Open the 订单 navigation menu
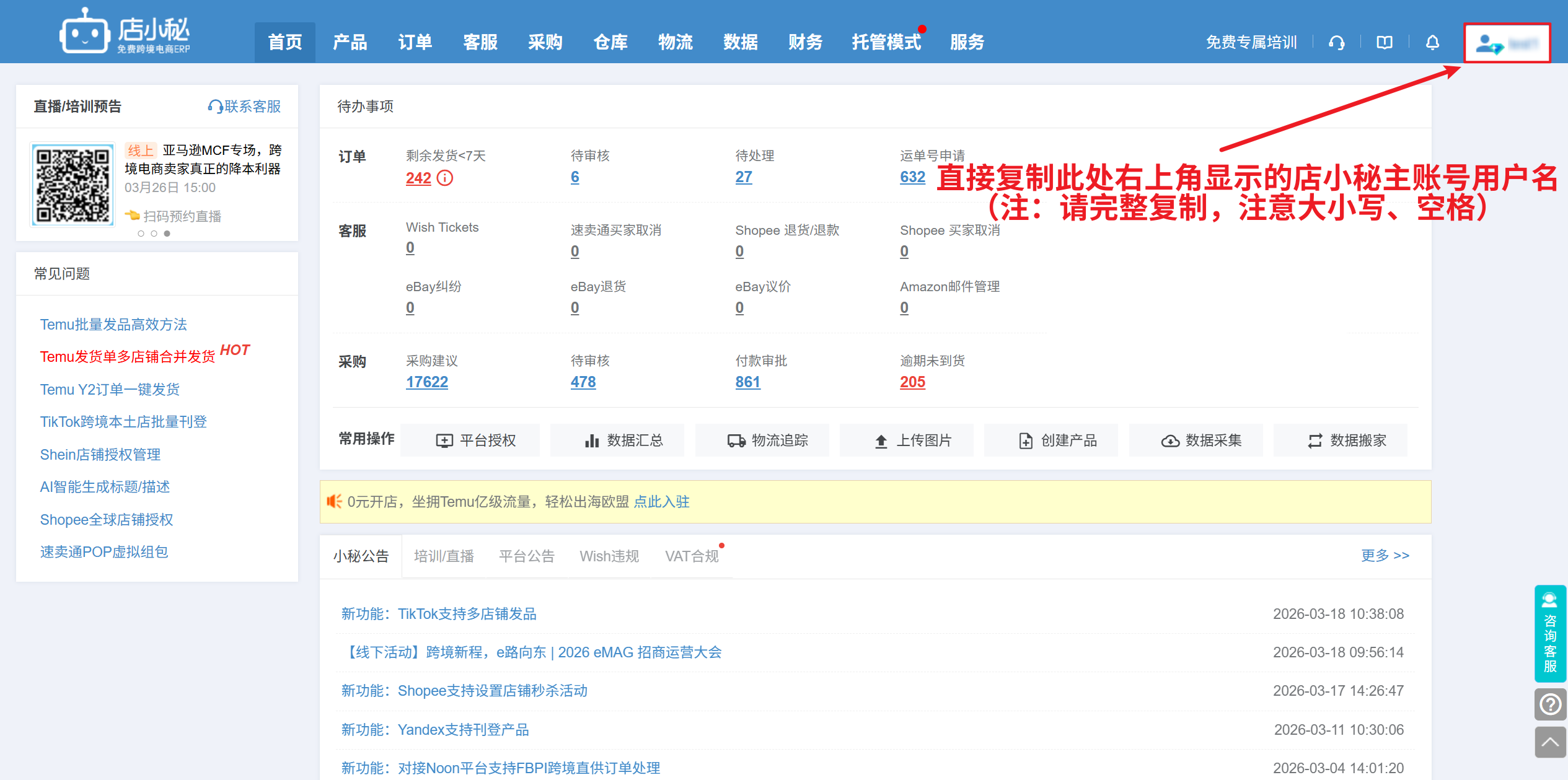The height and width of the screenshot is (780, 1568). [415, 42]
